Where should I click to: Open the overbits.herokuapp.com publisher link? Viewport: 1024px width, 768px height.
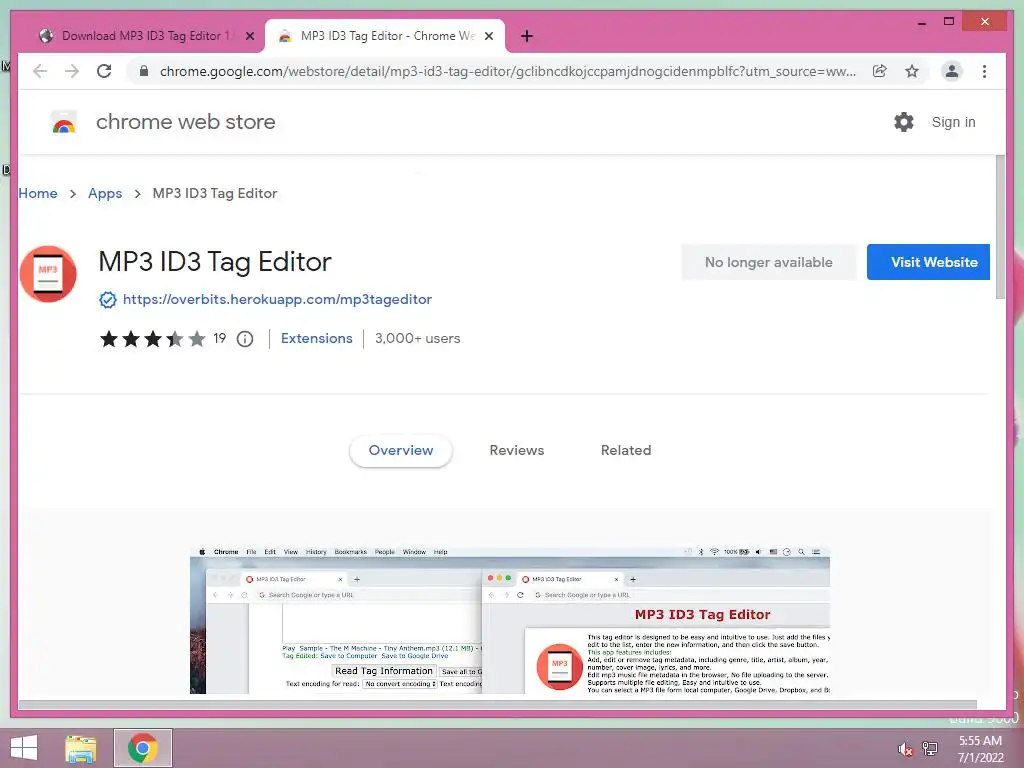point(278,299)
